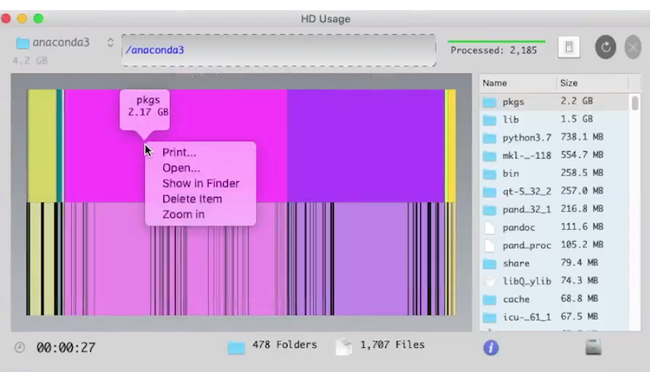Image resolution: width=650 pixels, height=382 pixels.
Task: Click the pkgs folder icon in list
Action: click(x=490, y=102)
